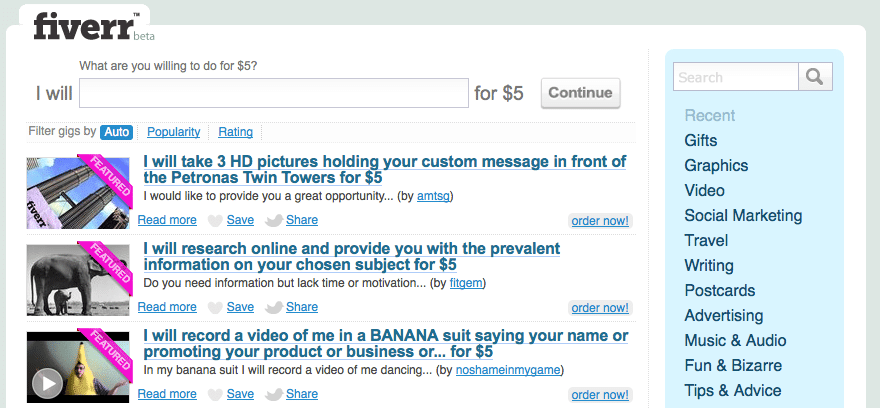880x408 pixels.
Task: Filter gigs by Popularity
Action: [173, 132]
